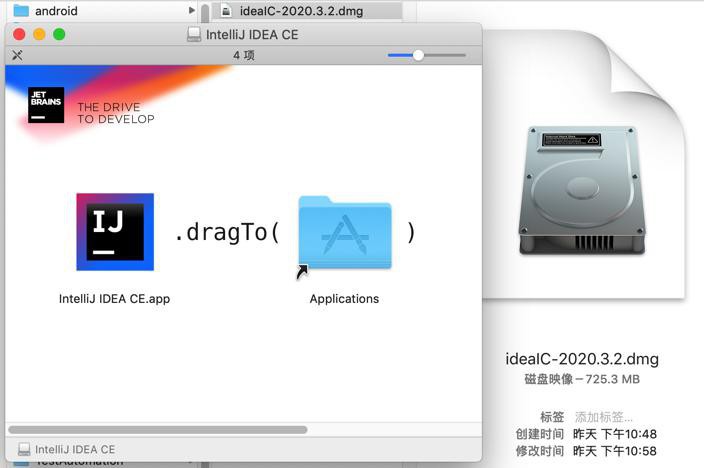Select idealC-2020.3.2.dmg in Finder column
This screenshot has width=704, height=468.
coord(306,11)
